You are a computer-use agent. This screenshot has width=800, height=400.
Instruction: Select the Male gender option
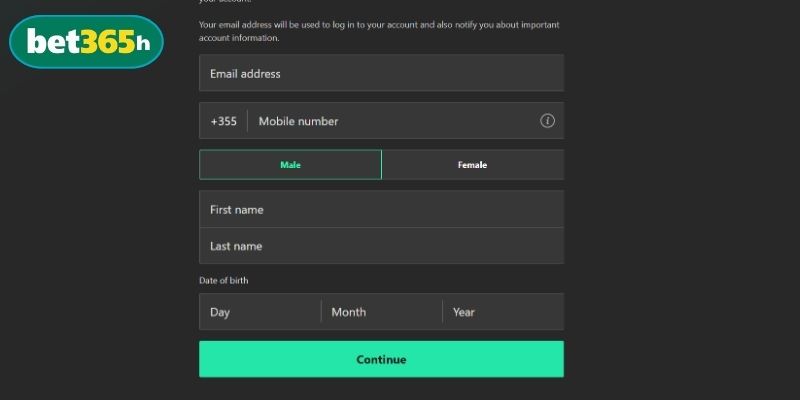290,165
